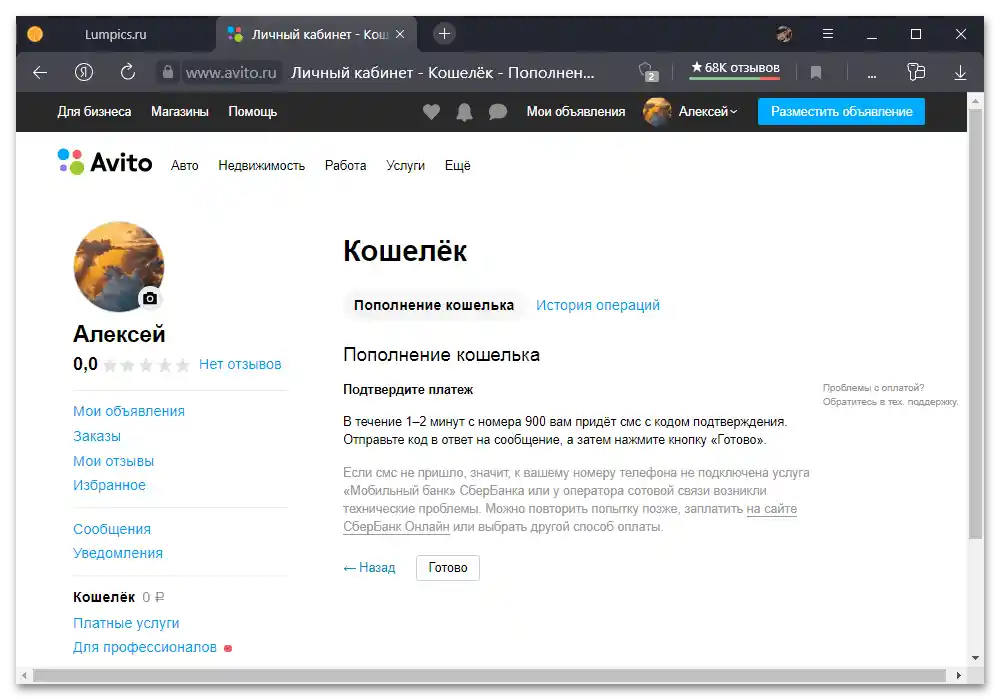
Task: Open Помощь in top bar
Action: pyautogui.click(x=253, y=112)
